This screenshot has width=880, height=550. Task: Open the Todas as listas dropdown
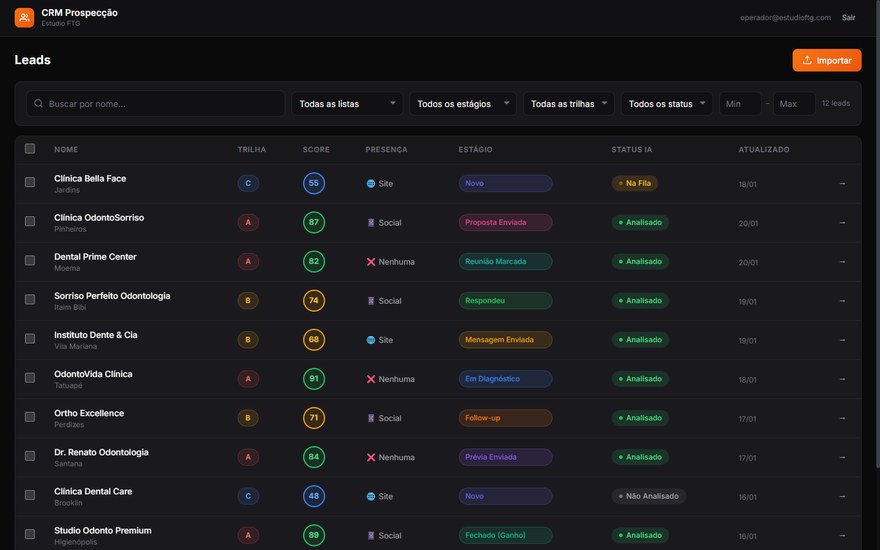tap(347, 104)
